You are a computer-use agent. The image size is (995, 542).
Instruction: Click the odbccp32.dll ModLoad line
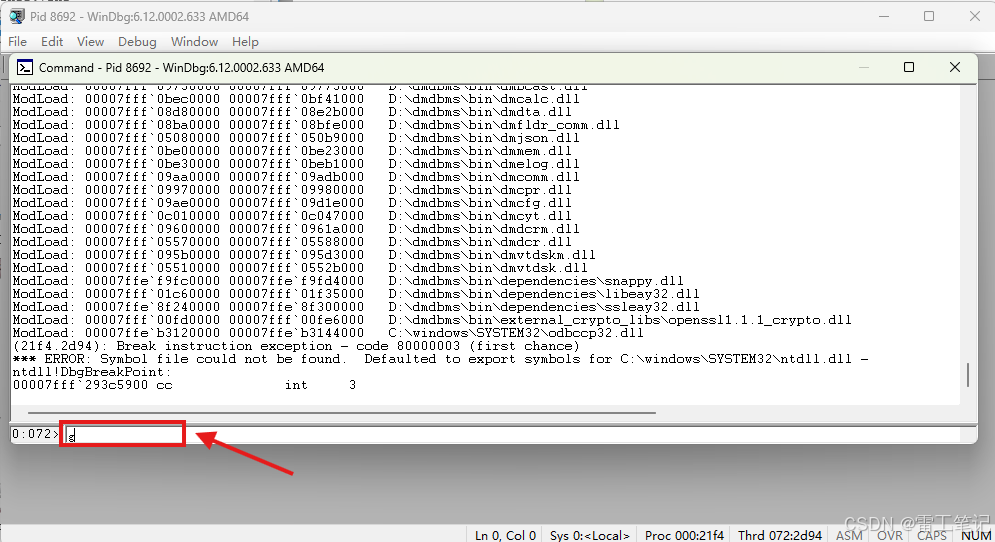pos(328,333)
